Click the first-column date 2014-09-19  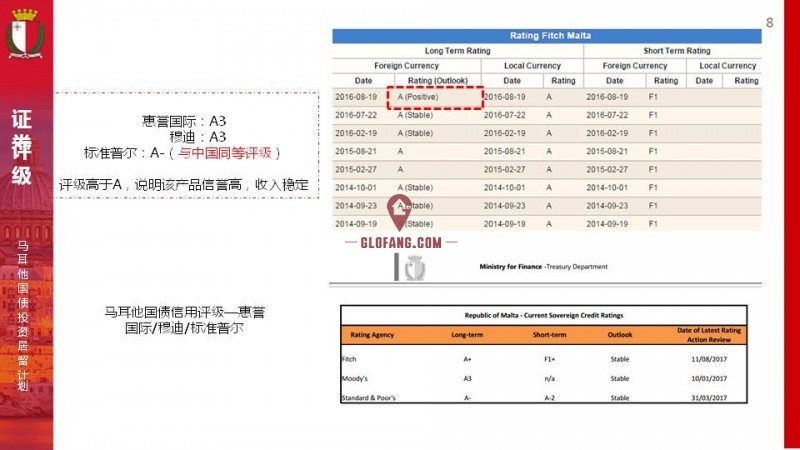point(356,224)
